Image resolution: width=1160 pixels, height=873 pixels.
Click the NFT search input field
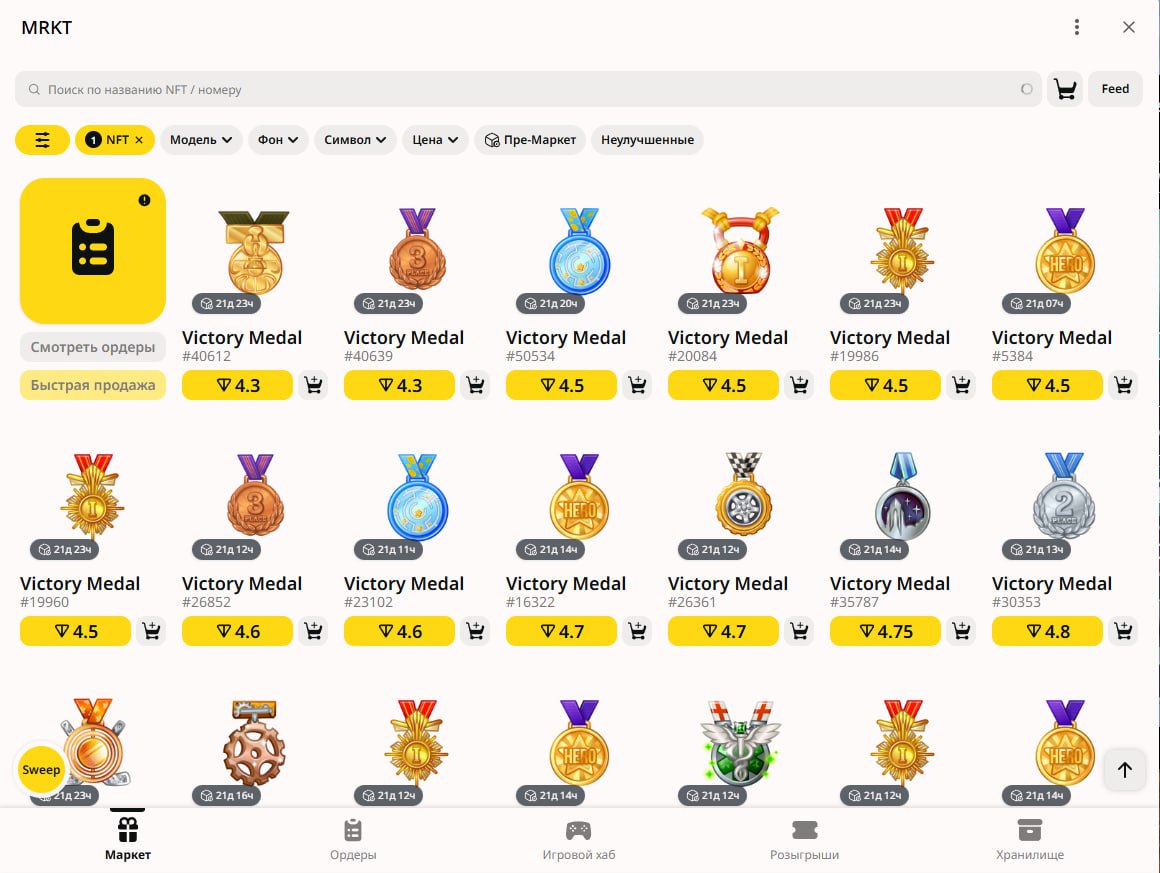pos(520,89)
